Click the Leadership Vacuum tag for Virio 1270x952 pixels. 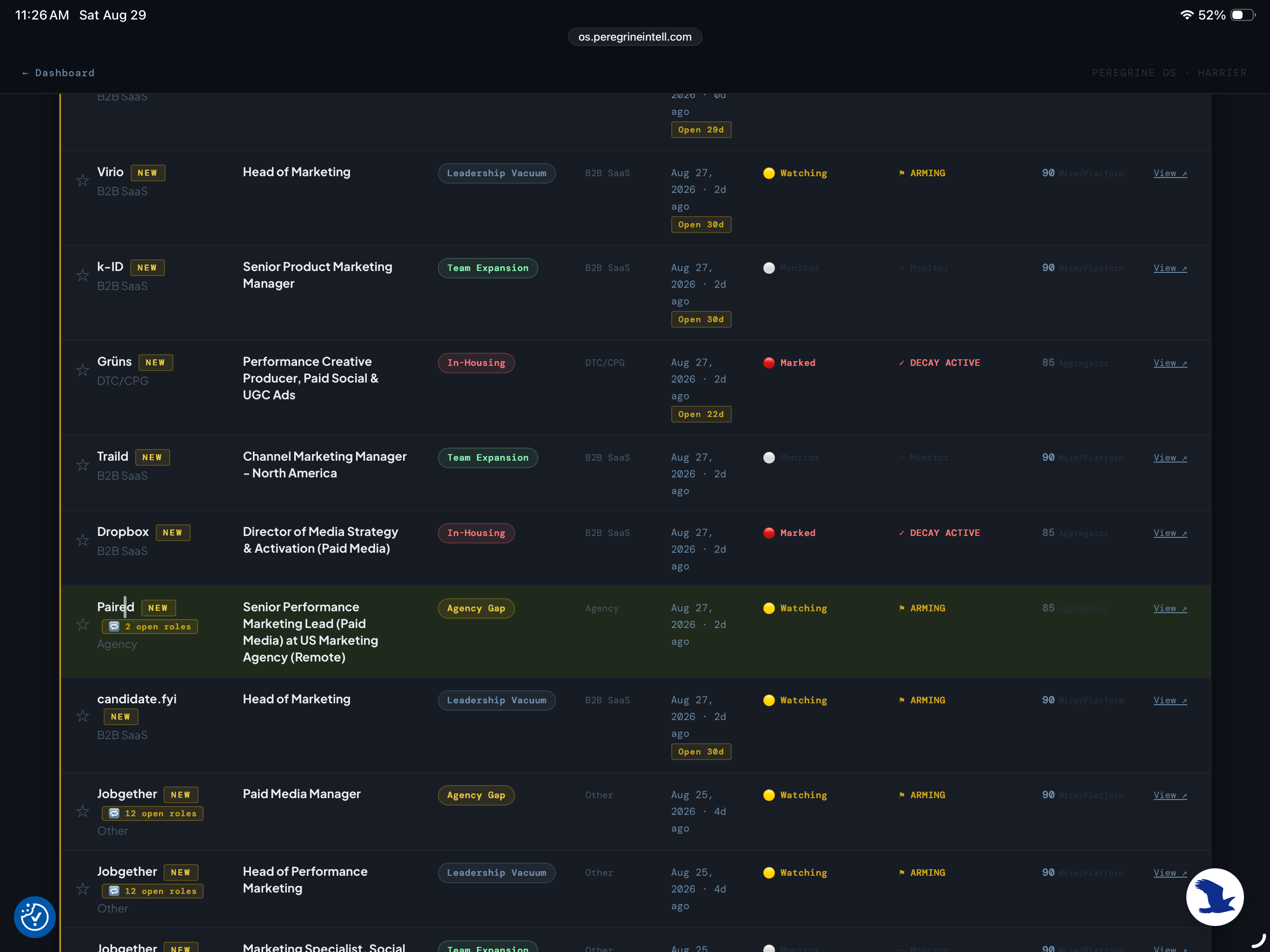click(496, 173)
